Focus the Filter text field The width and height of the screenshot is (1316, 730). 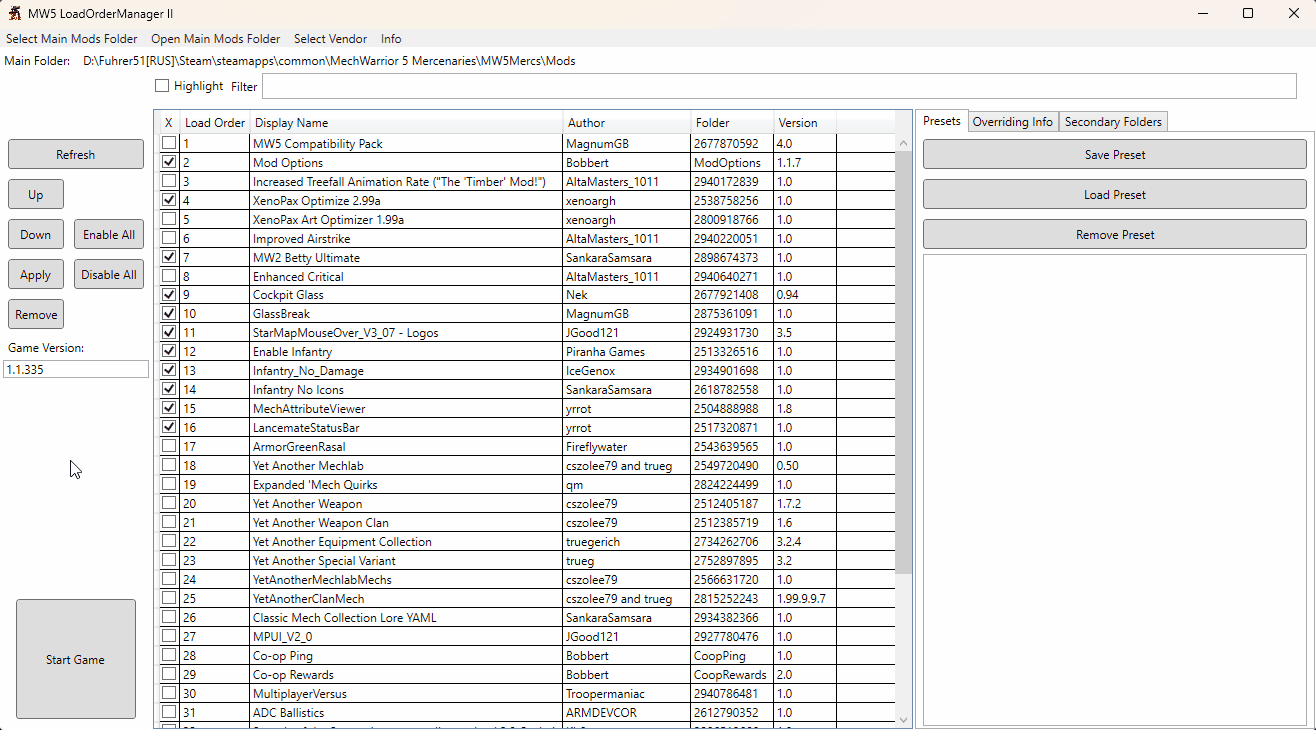click(x=779, y=86)
